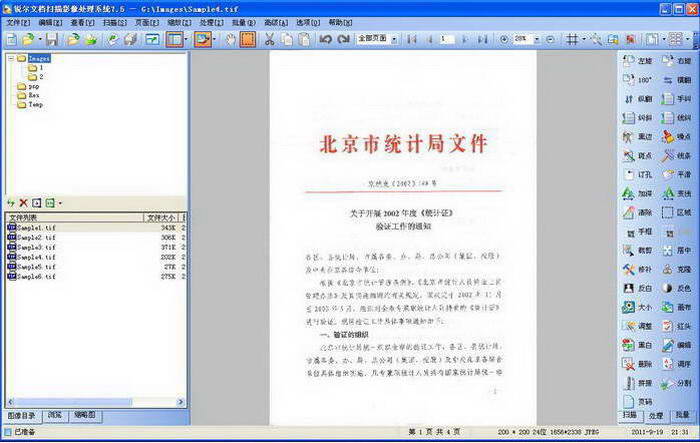
Task: Click the grid lines toolbar icon
Action: click(x=572, y=39)
